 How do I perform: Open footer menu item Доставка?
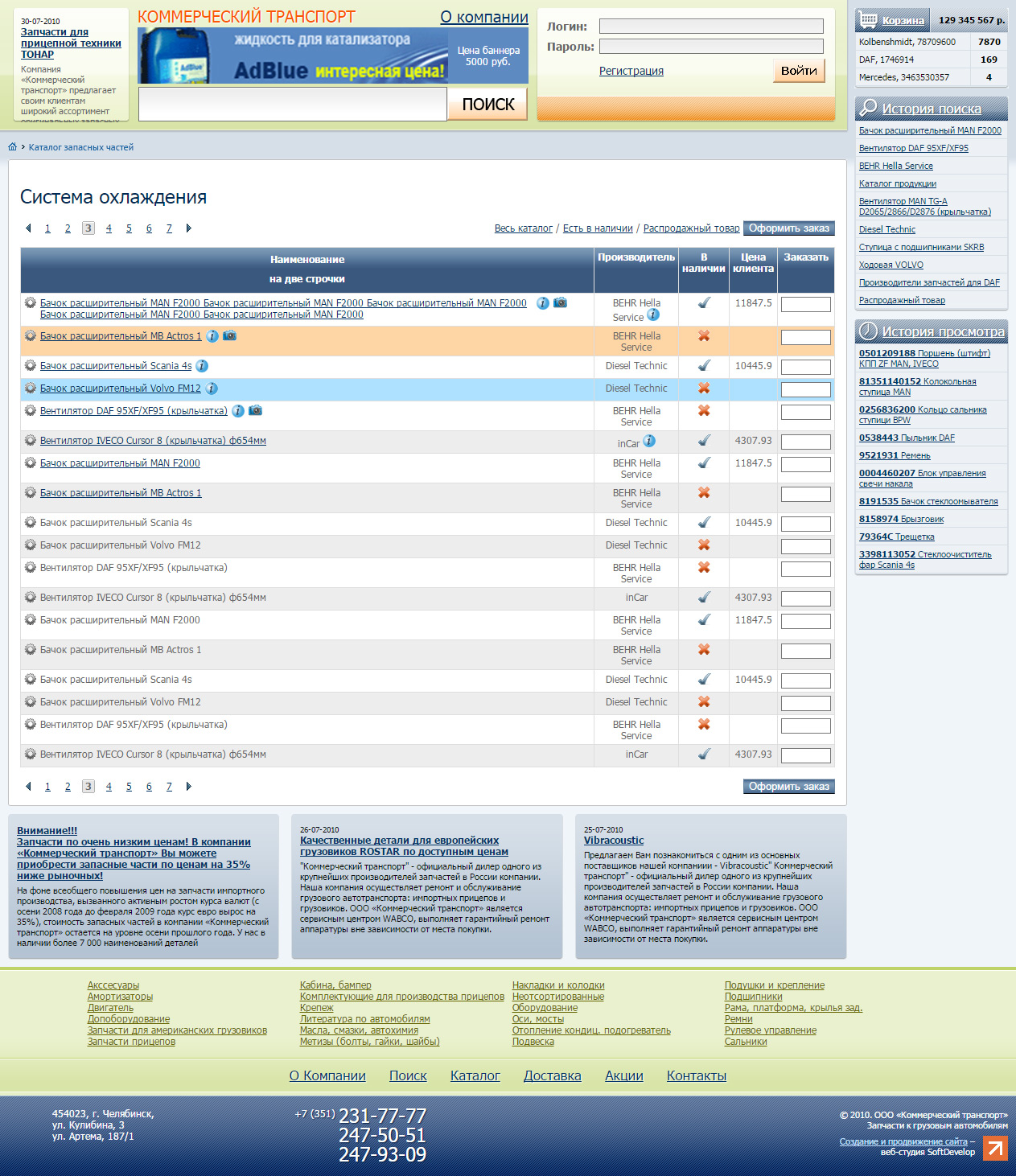click(x=553, y=1076)
